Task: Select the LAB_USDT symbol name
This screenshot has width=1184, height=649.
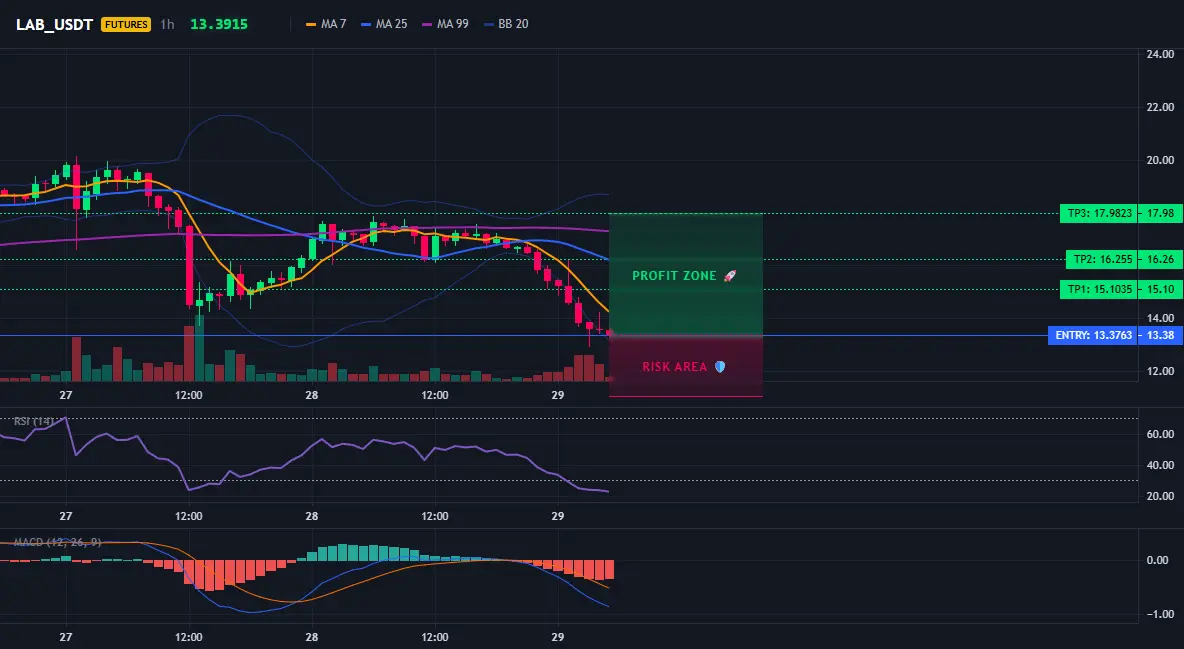Action: (54, 24)
